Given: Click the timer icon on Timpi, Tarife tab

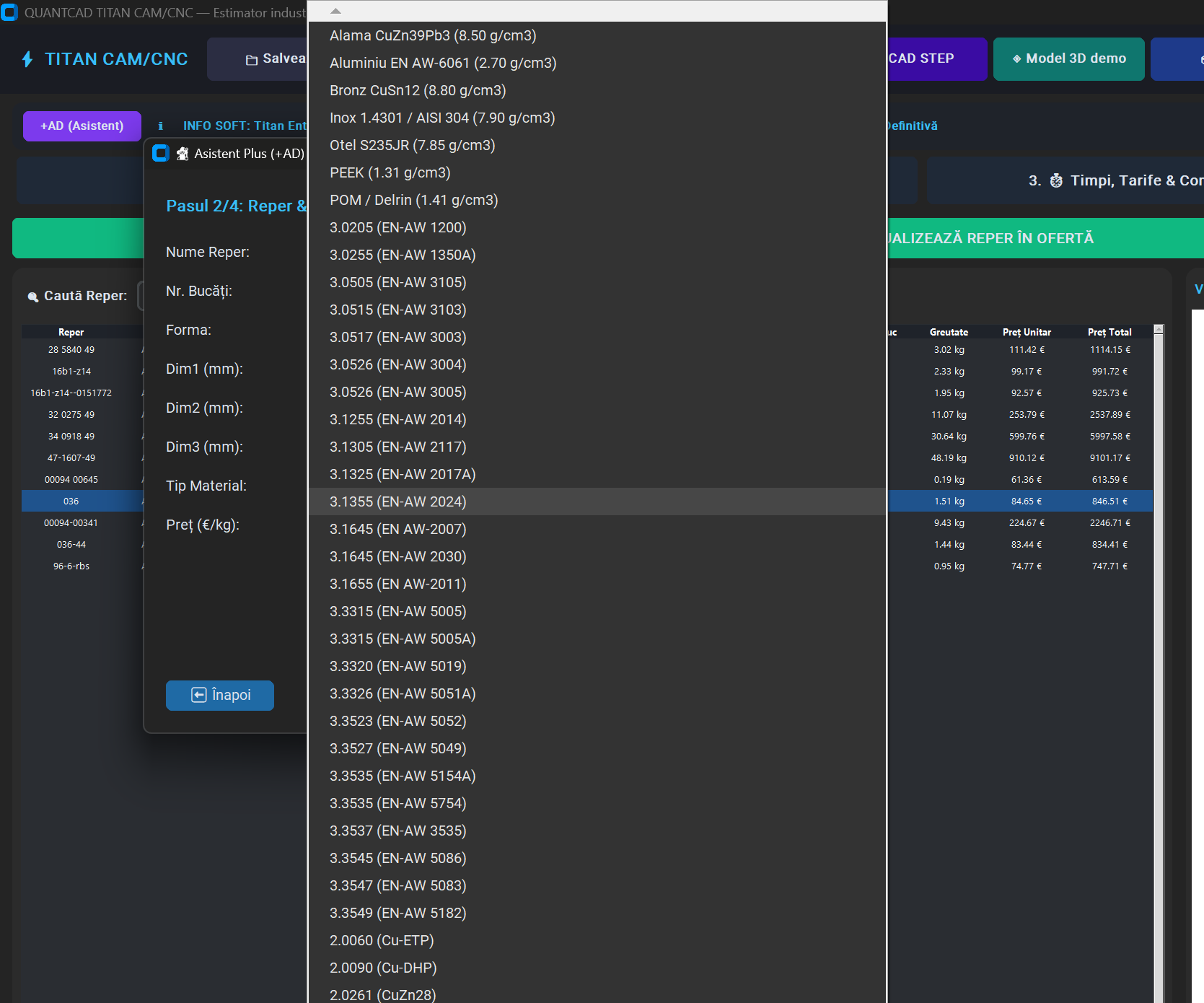Looking at the screenshot, I should pyautogui.click(x=1056, y=180).
